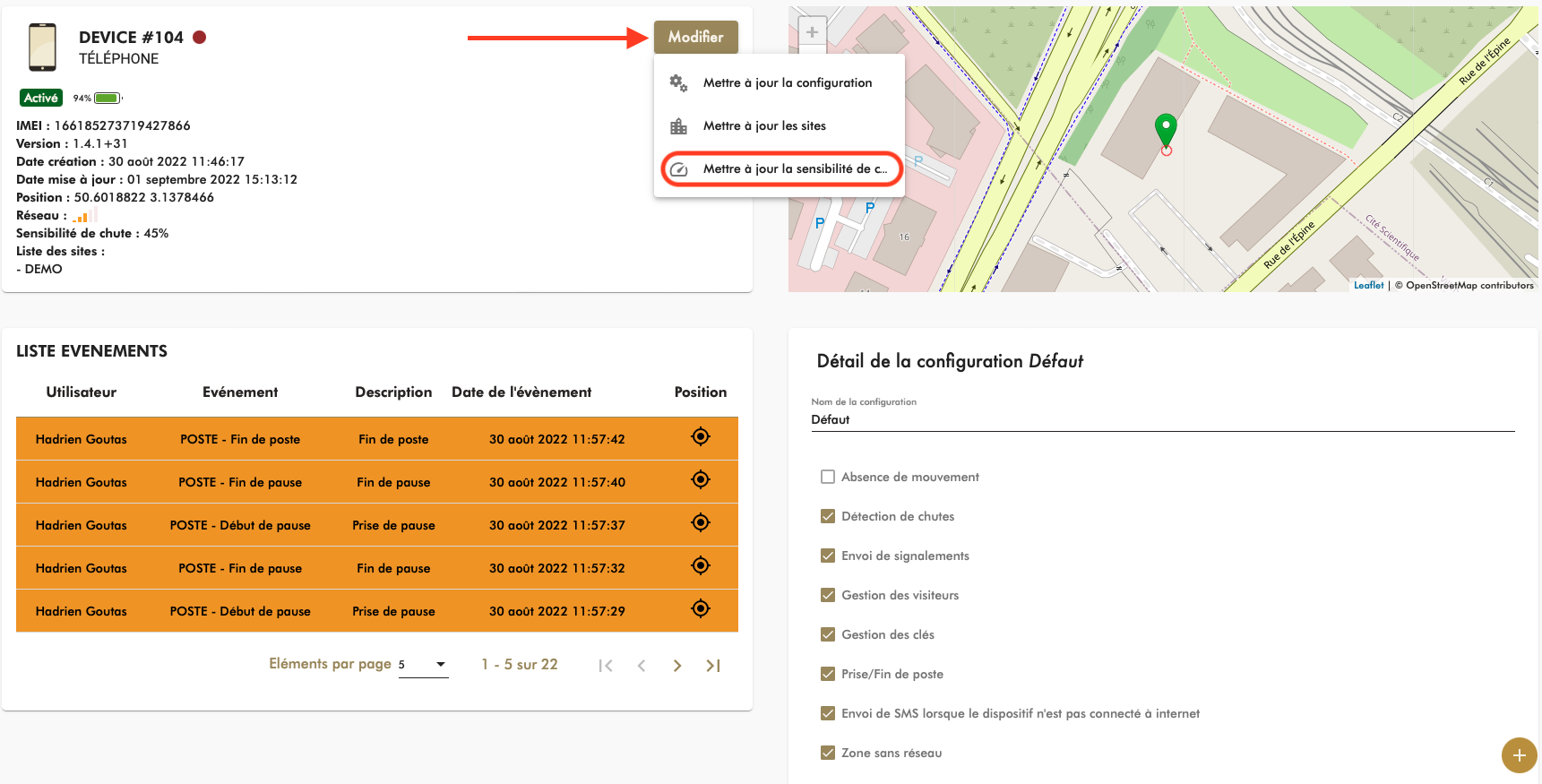Click position icon for 11:57:29 event row
The height and width of the screenshot is (784, 1542).
coord(701,608)
